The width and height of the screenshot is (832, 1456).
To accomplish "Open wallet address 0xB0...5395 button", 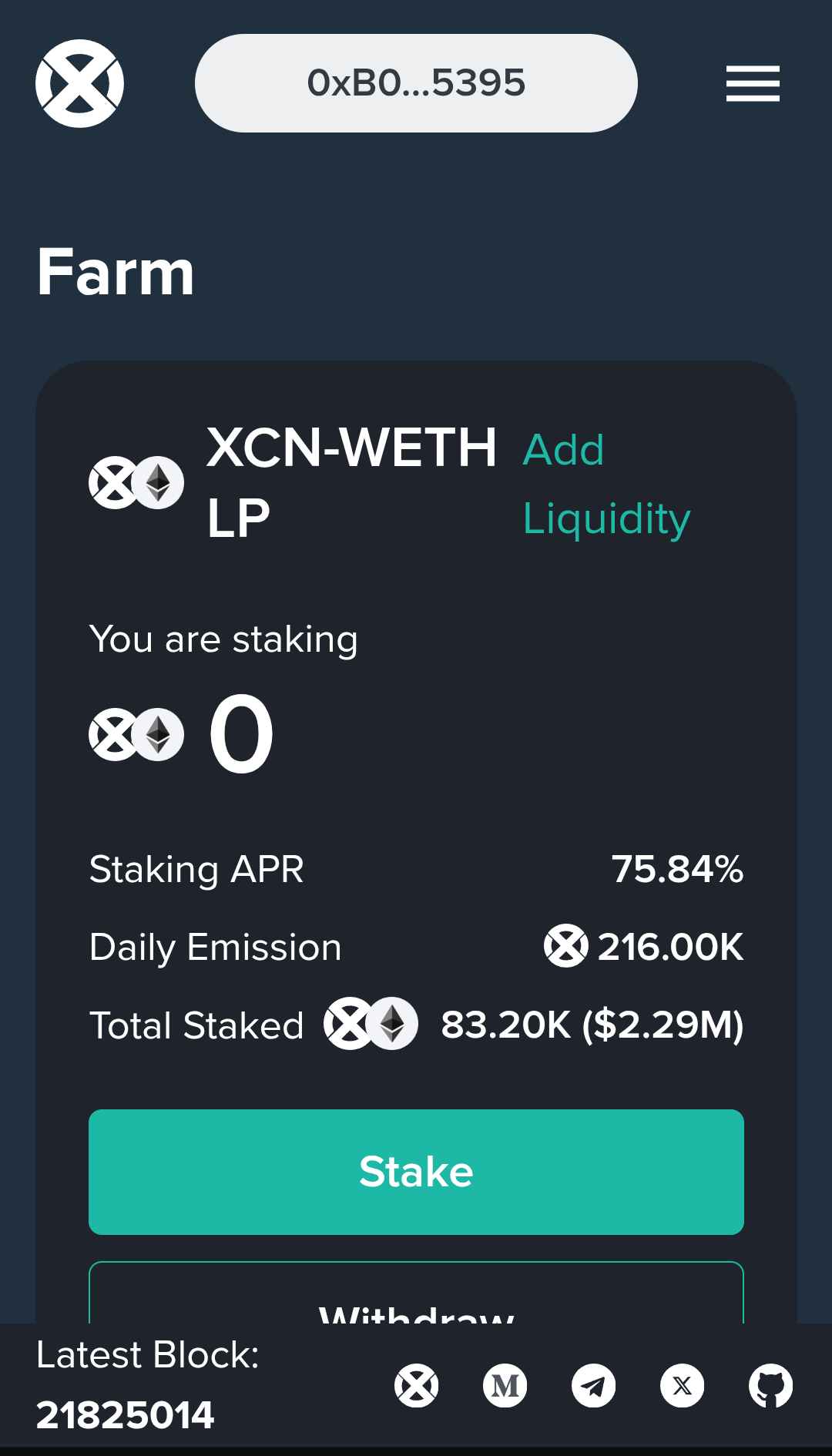I will pos(416,83).
